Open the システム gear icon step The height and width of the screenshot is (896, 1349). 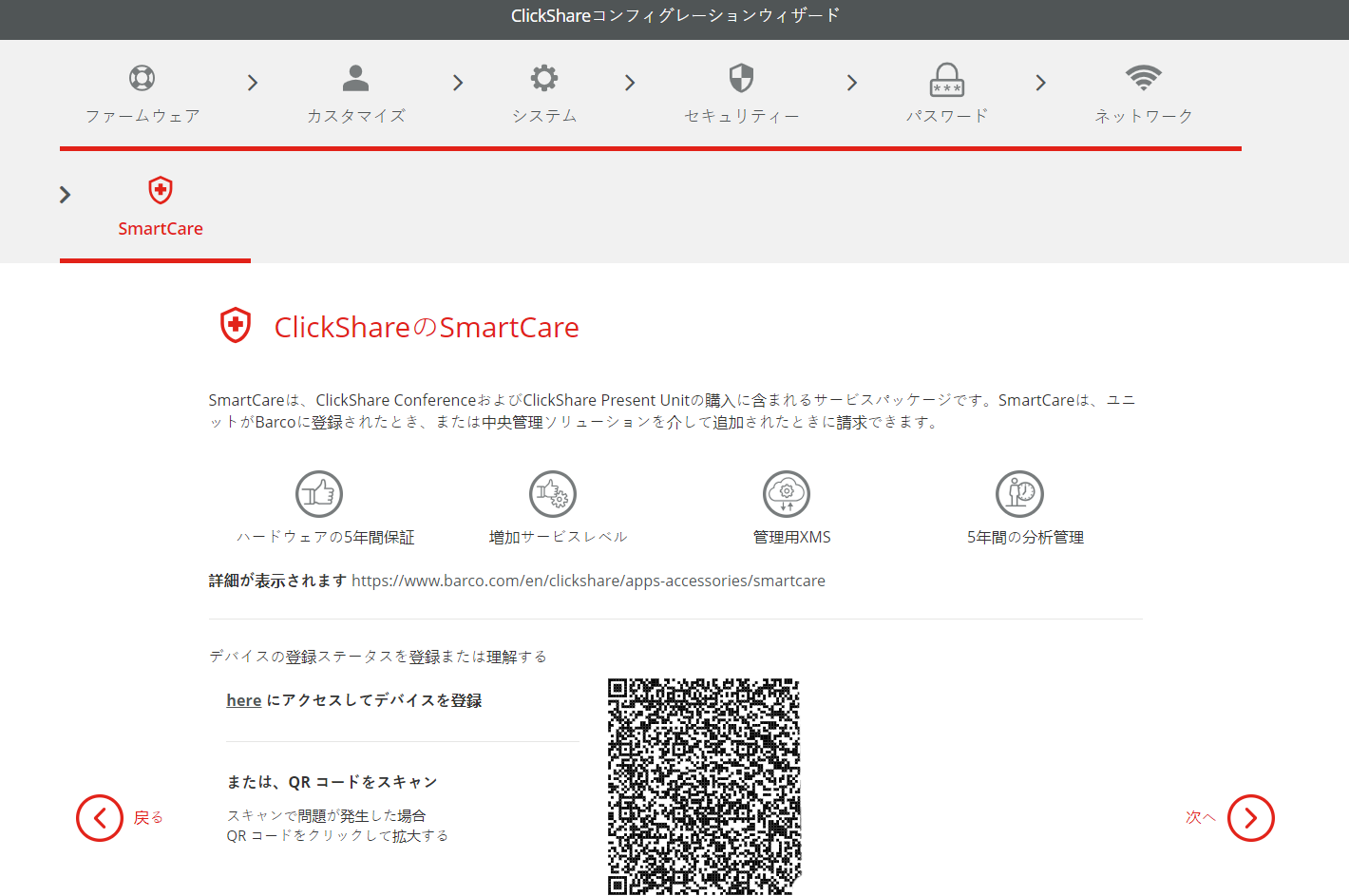544,78
